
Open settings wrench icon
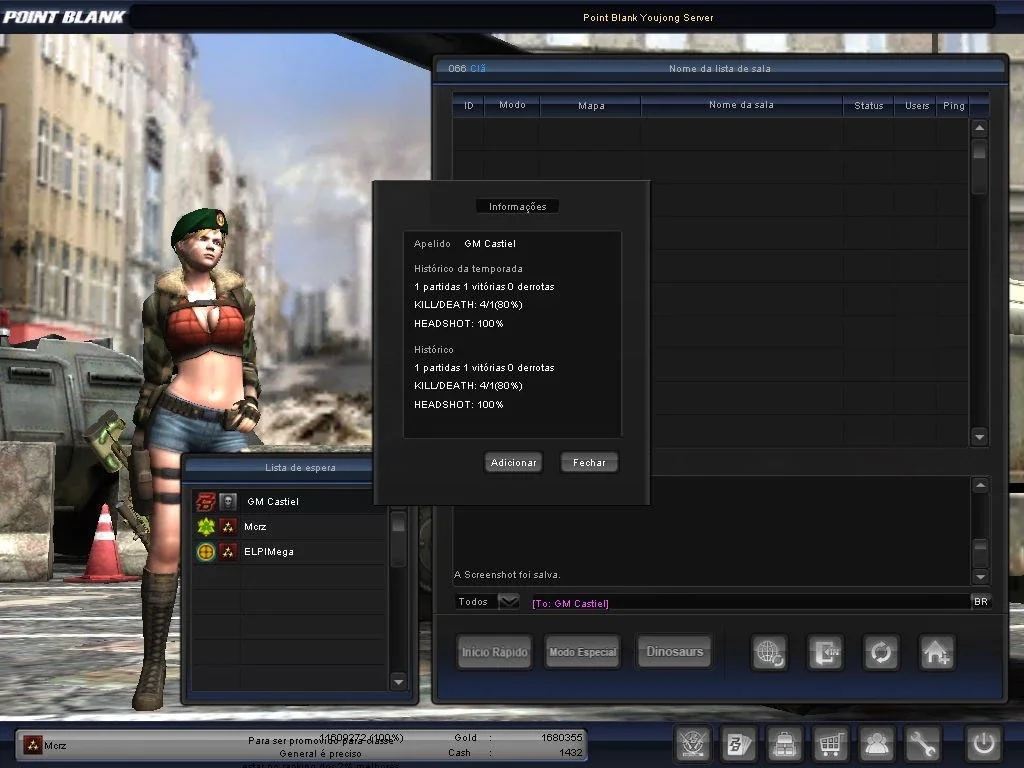922,743
